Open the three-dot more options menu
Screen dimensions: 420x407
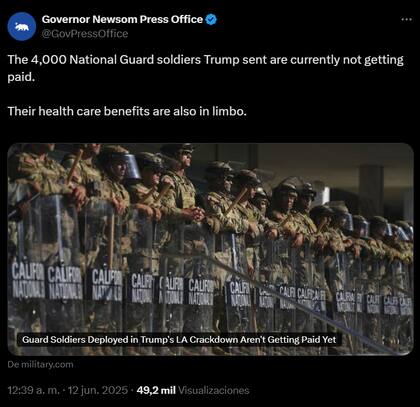coord(406,19)
